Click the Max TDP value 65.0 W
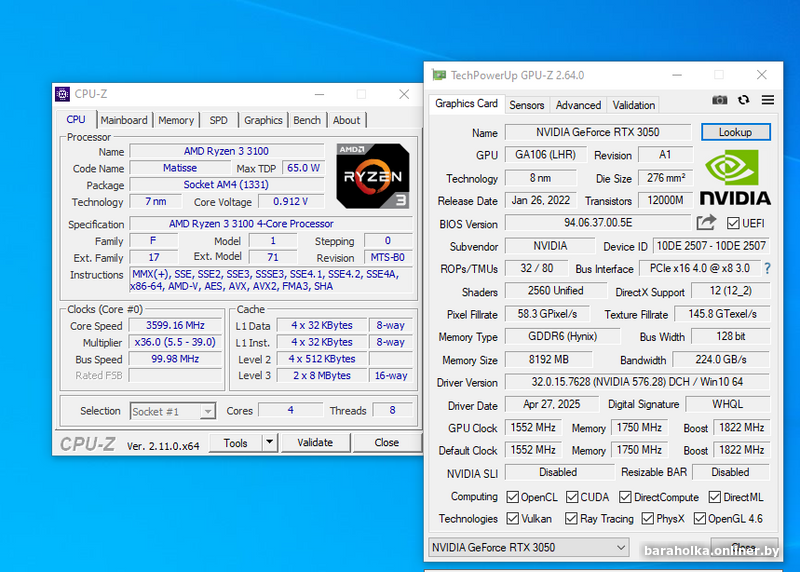The width and height of the screenshot is (800, 572). point(303,168)
